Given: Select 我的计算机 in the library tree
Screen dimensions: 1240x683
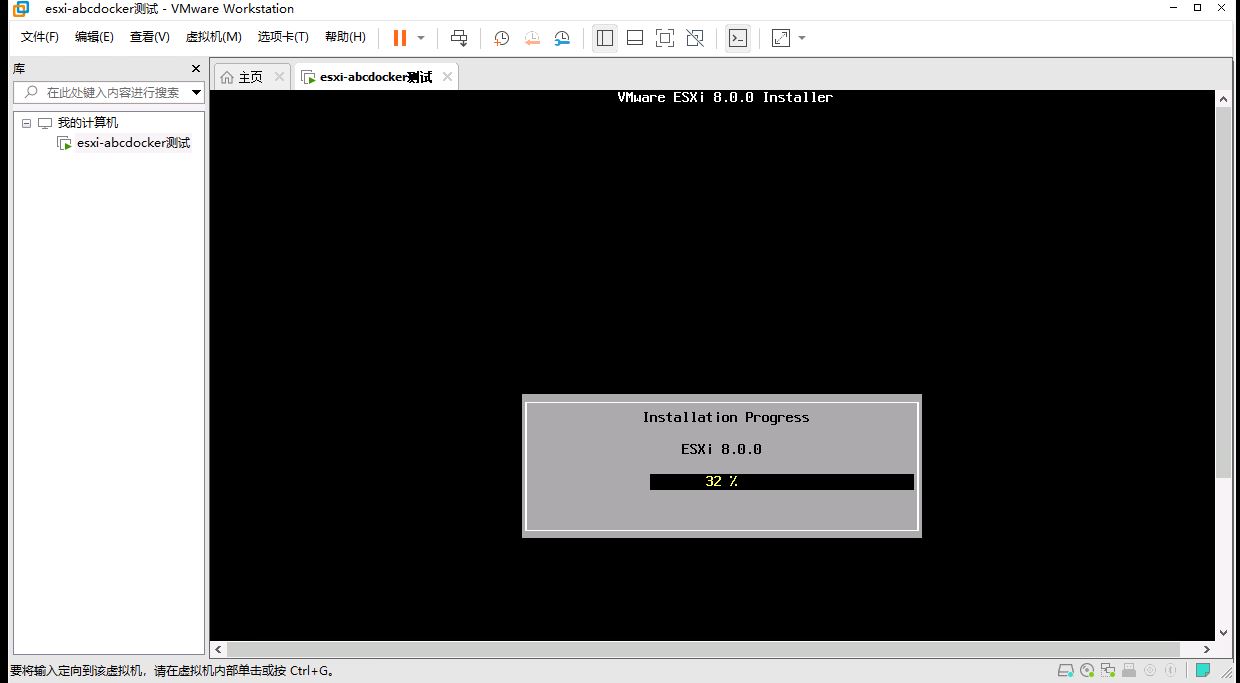Looking at the screenshot, I should 87,123.
